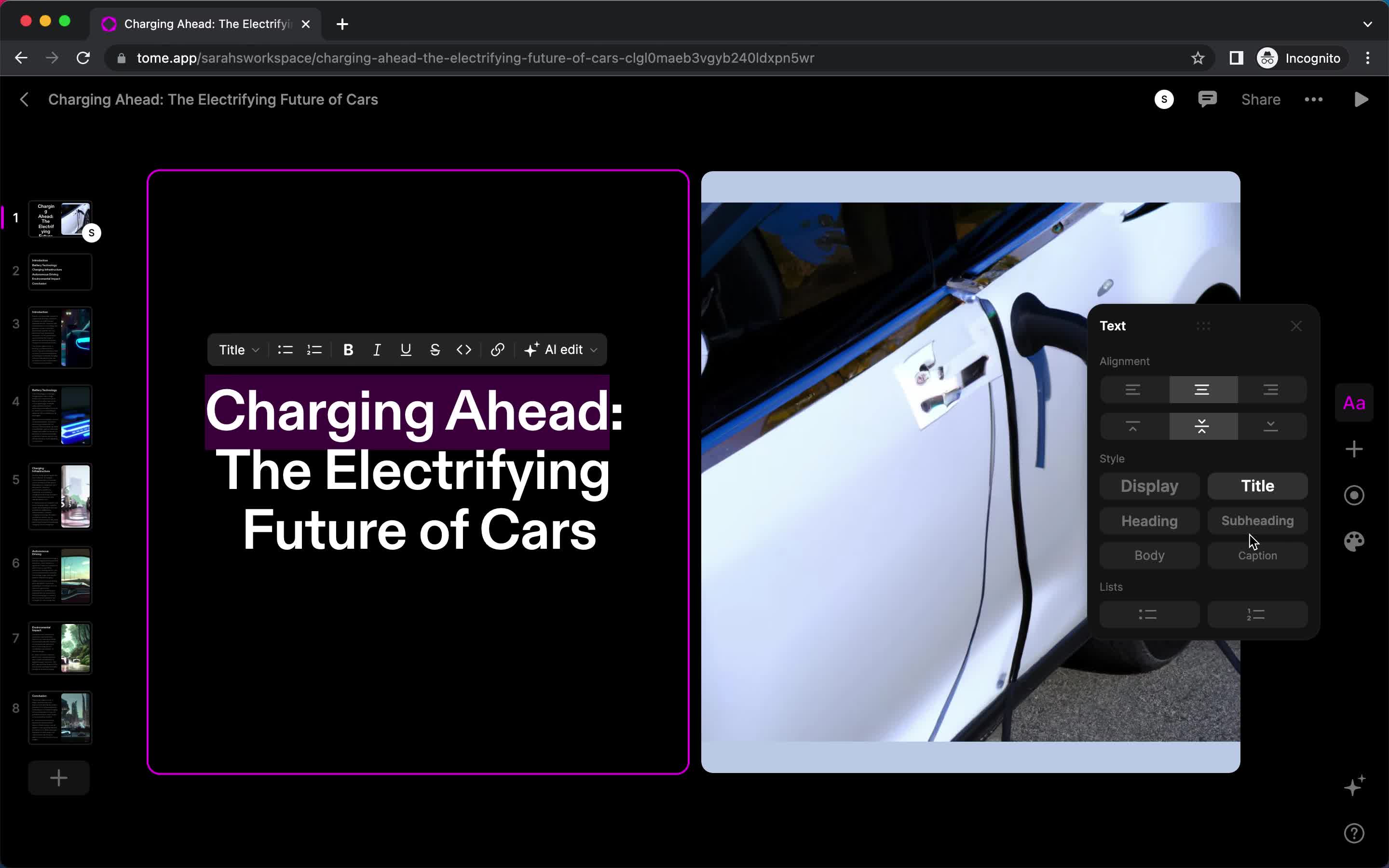1389x868 pixels.
Task: Select Subheading style option
Action: (x=1258, y=520)
